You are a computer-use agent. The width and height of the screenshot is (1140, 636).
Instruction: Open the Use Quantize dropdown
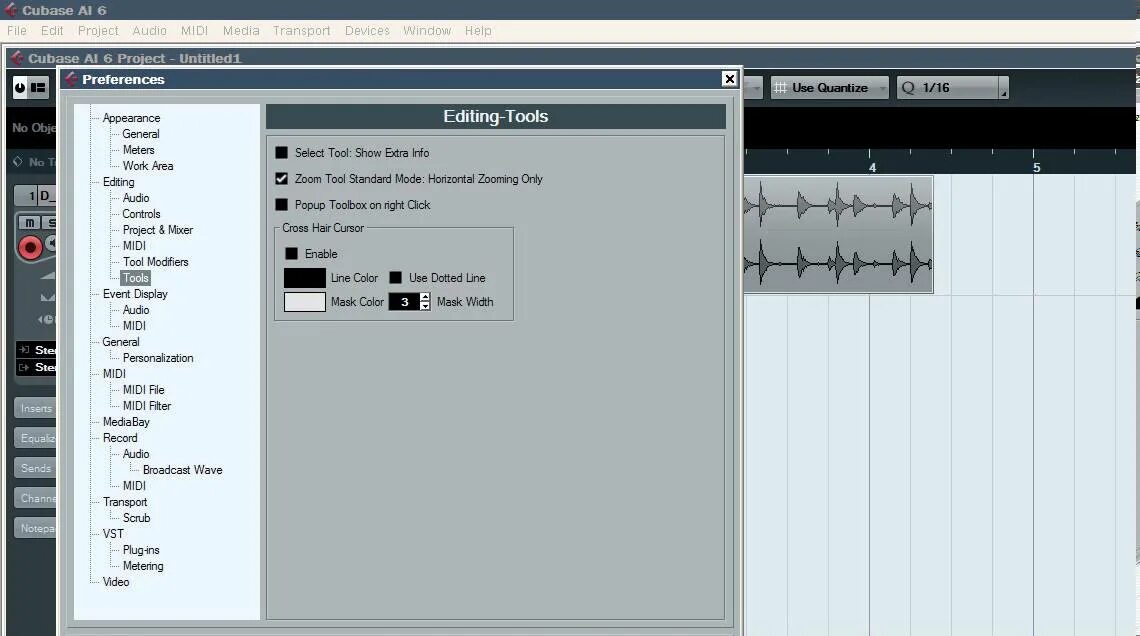pyautogui.click(x=830, y=87)
